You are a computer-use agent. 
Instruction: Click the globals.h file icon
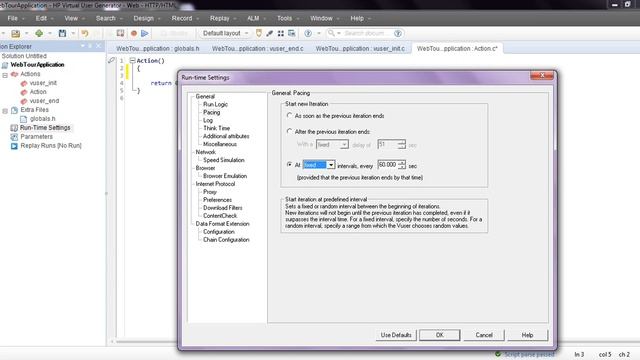coord(24,119)
